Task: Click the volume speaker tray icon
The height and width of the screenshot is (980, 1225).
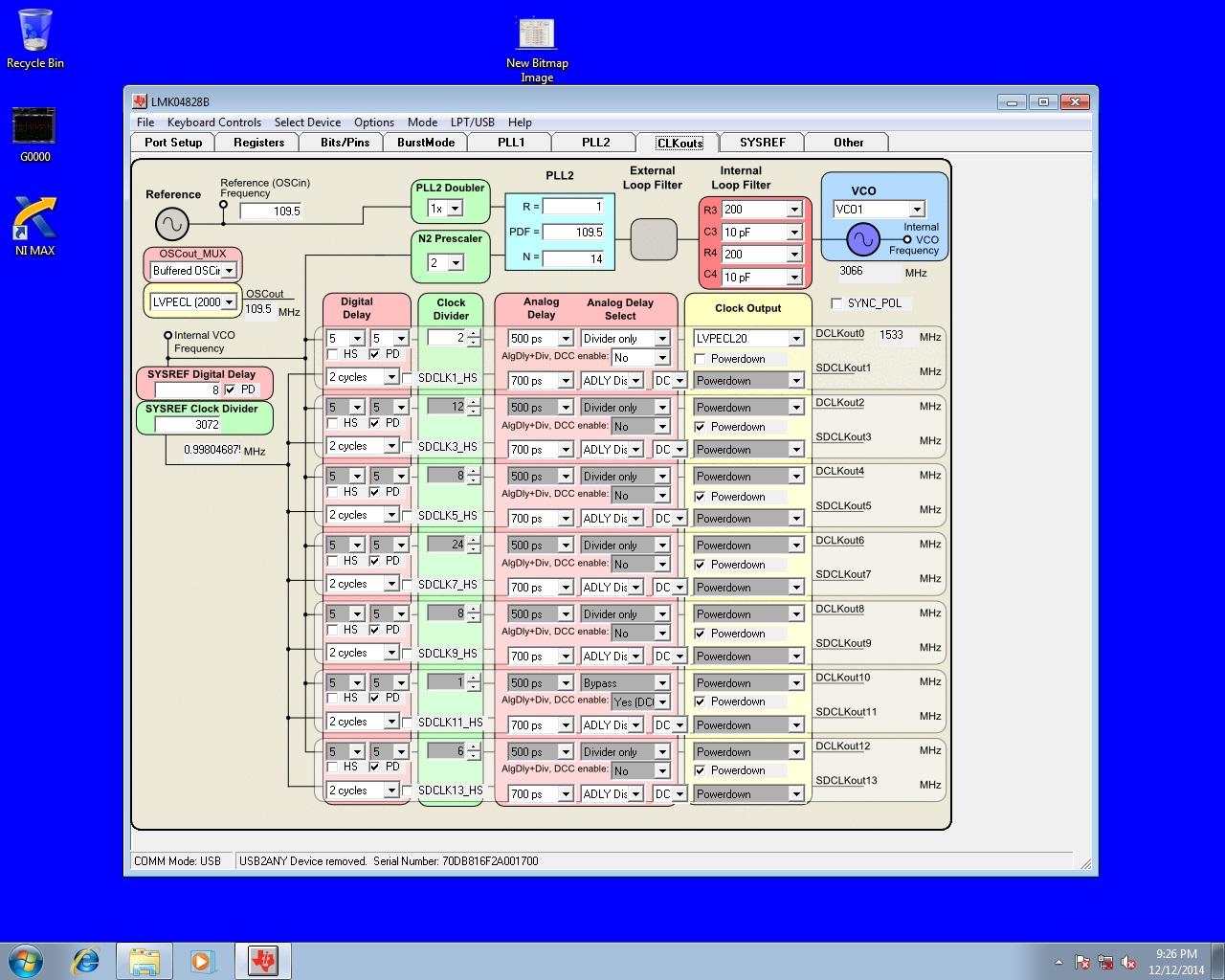Action: tap(1128, 962)
